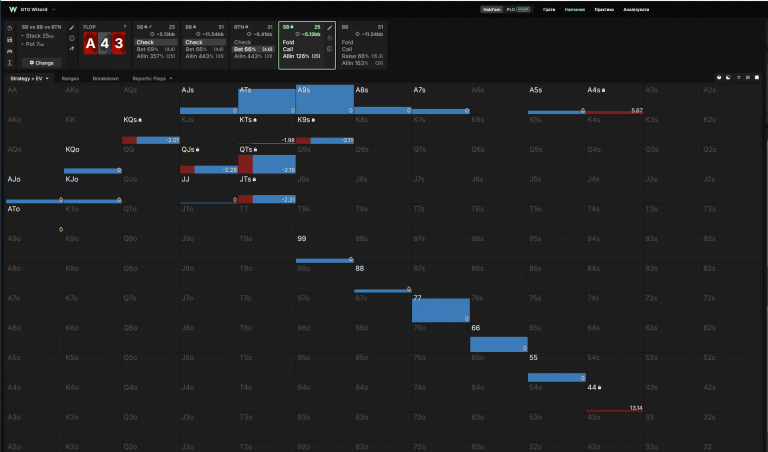Toggle the lock icon in highlighted SB node

coord(330,38)
